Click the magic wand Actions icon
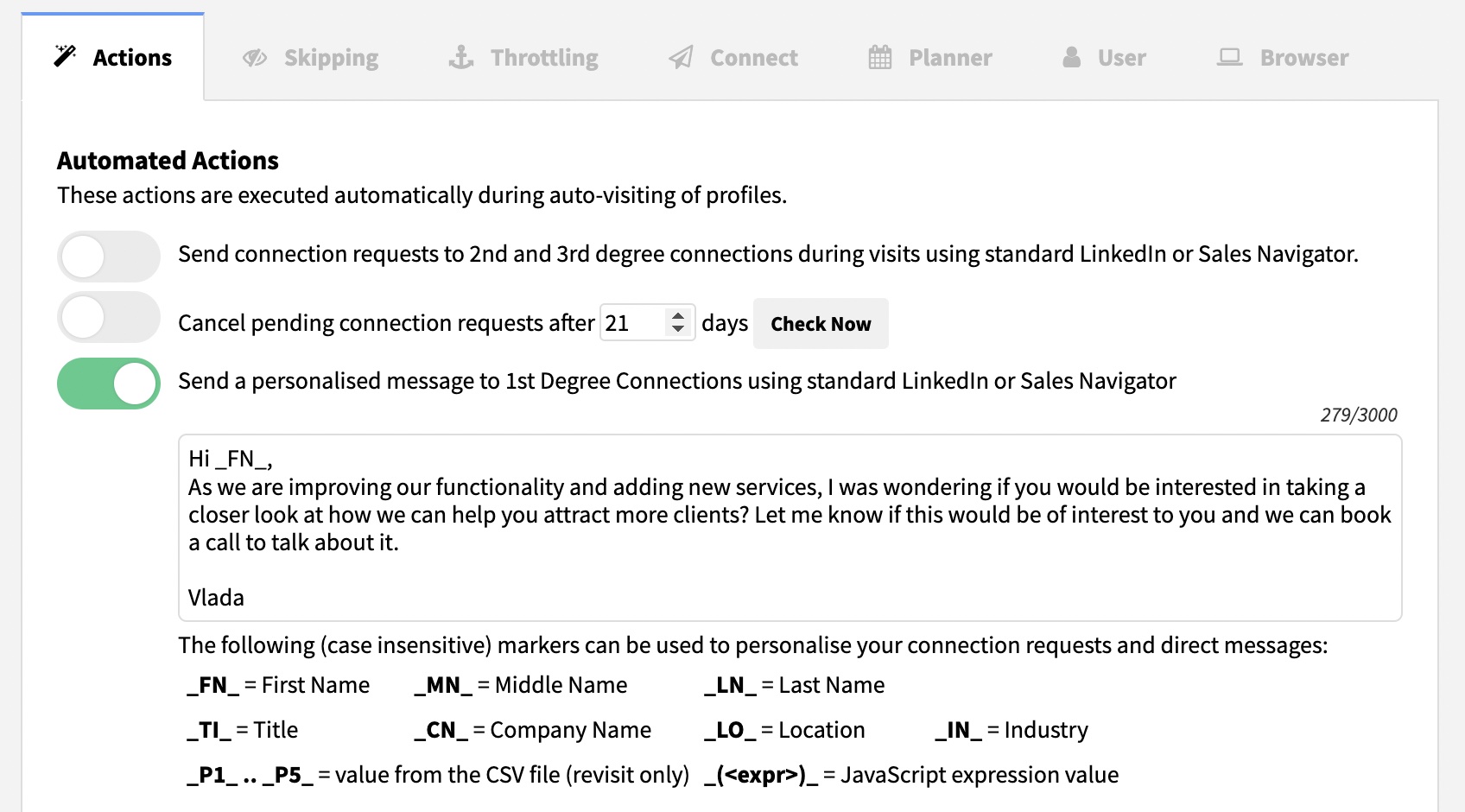 tap(65, 56)
